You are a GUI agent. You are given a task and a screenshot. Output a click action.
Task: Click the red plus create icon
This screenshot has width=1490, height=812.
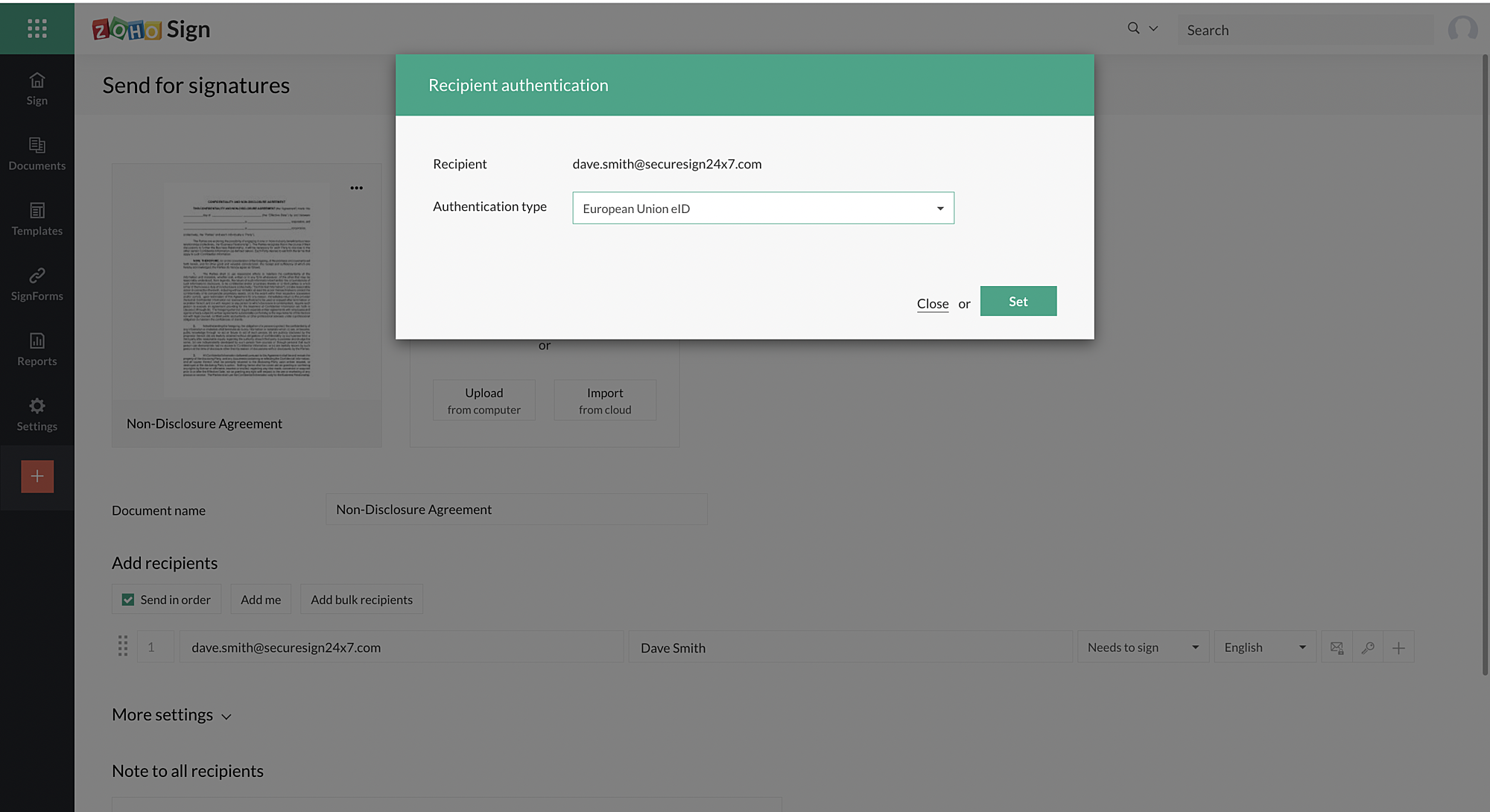37,476
